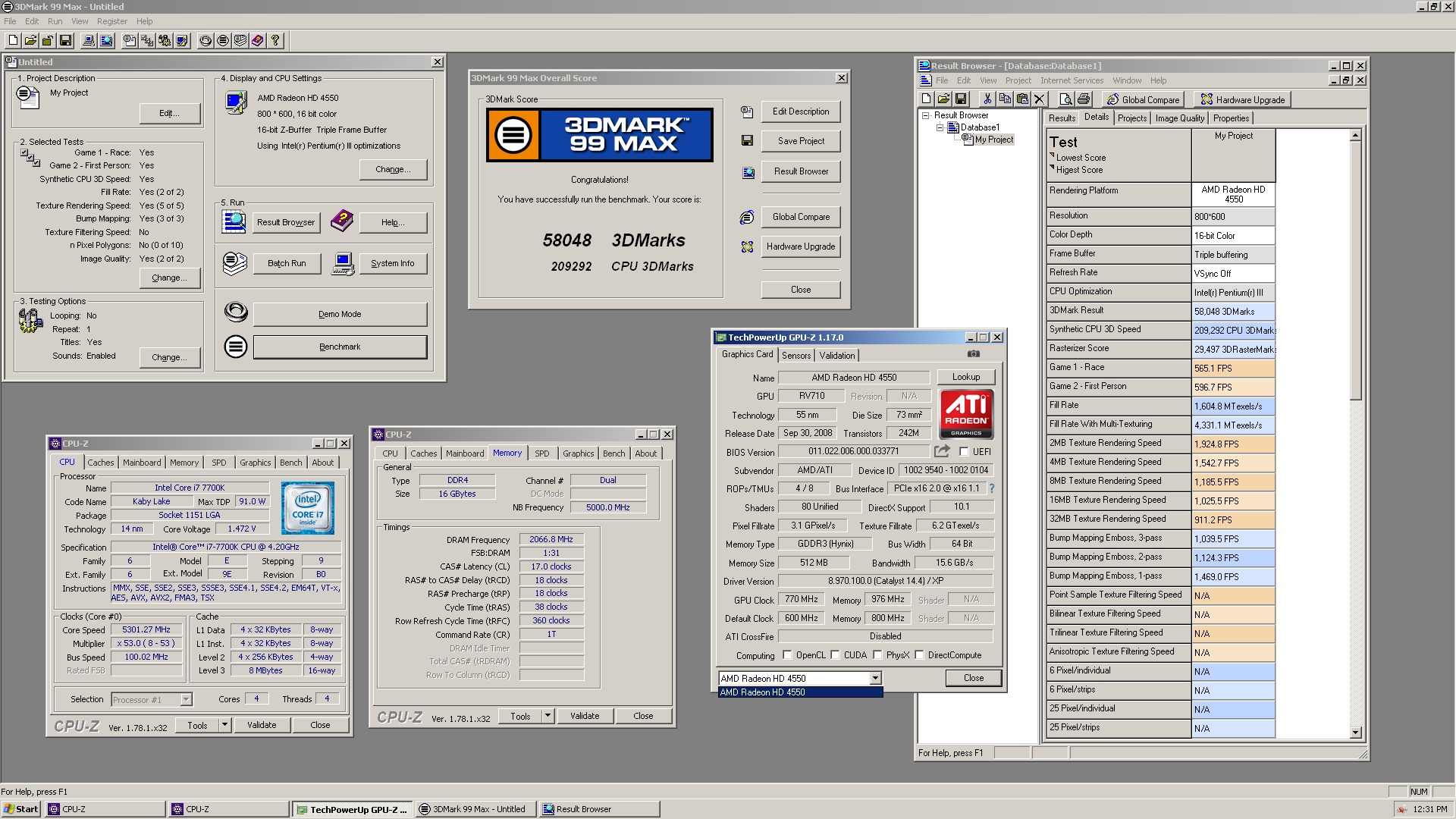
Task: Collapse the Result Browser tree root node
Action: 926,115
